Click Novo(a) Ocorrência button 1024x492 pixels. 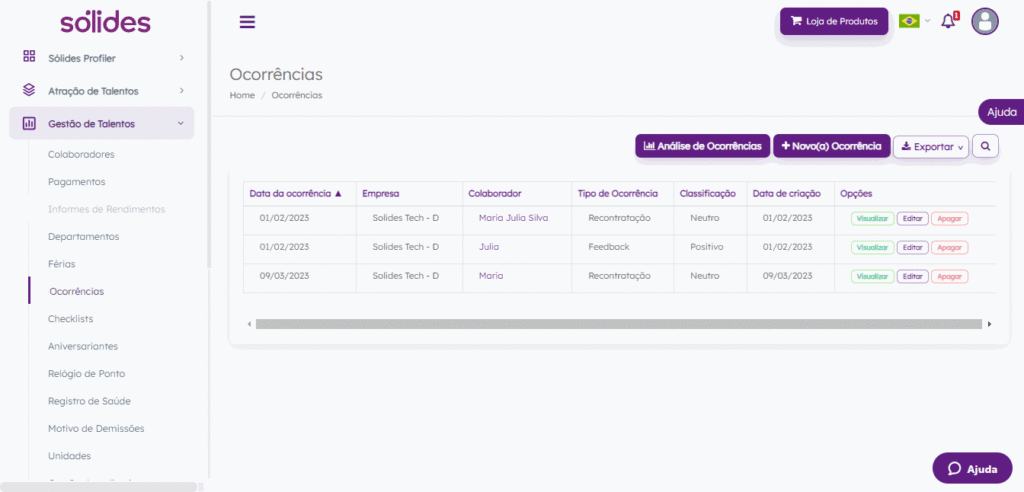[x=831, y=146]
